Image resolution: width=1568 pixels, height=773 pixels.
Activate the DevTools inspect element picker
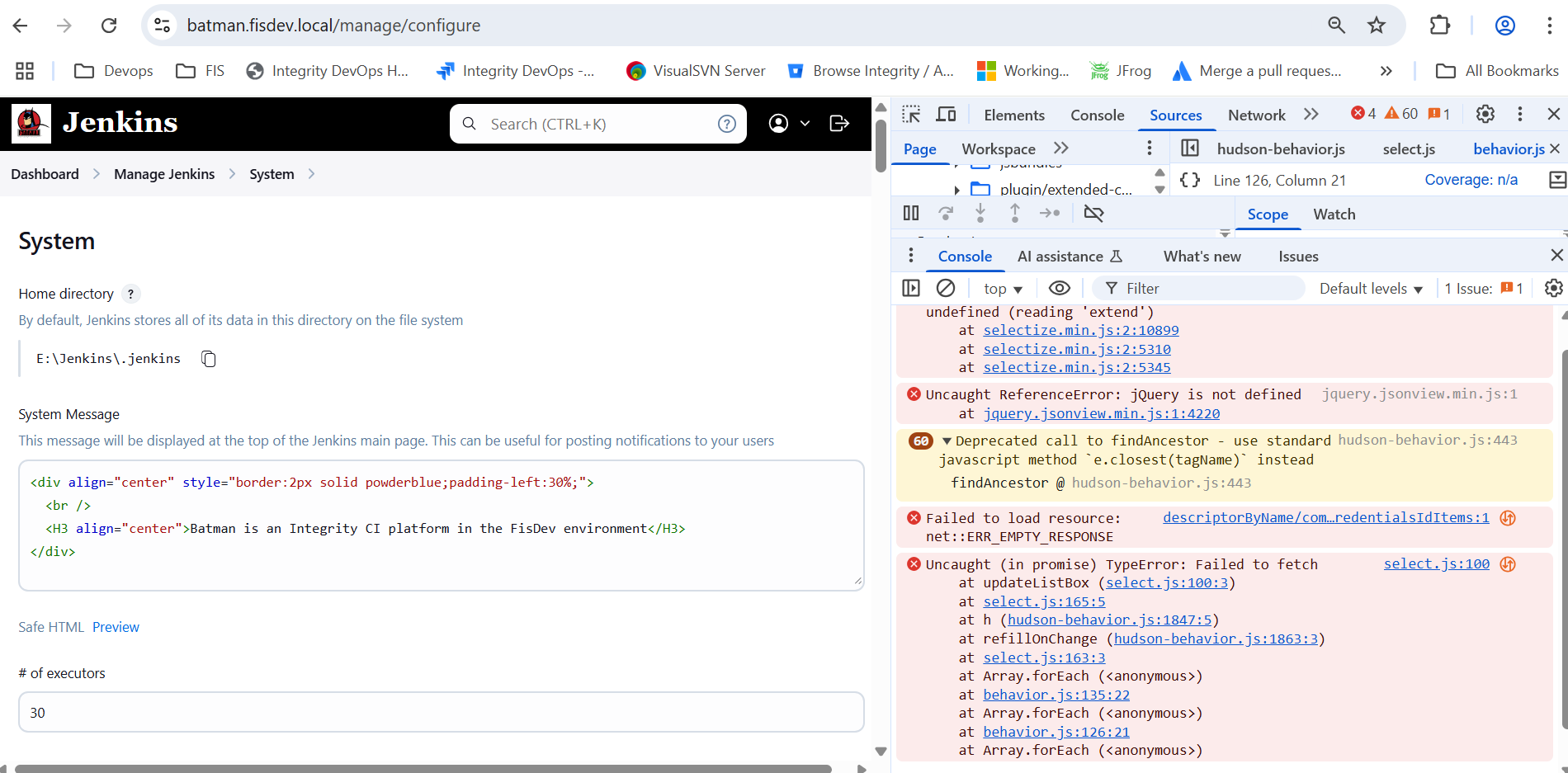911,115
